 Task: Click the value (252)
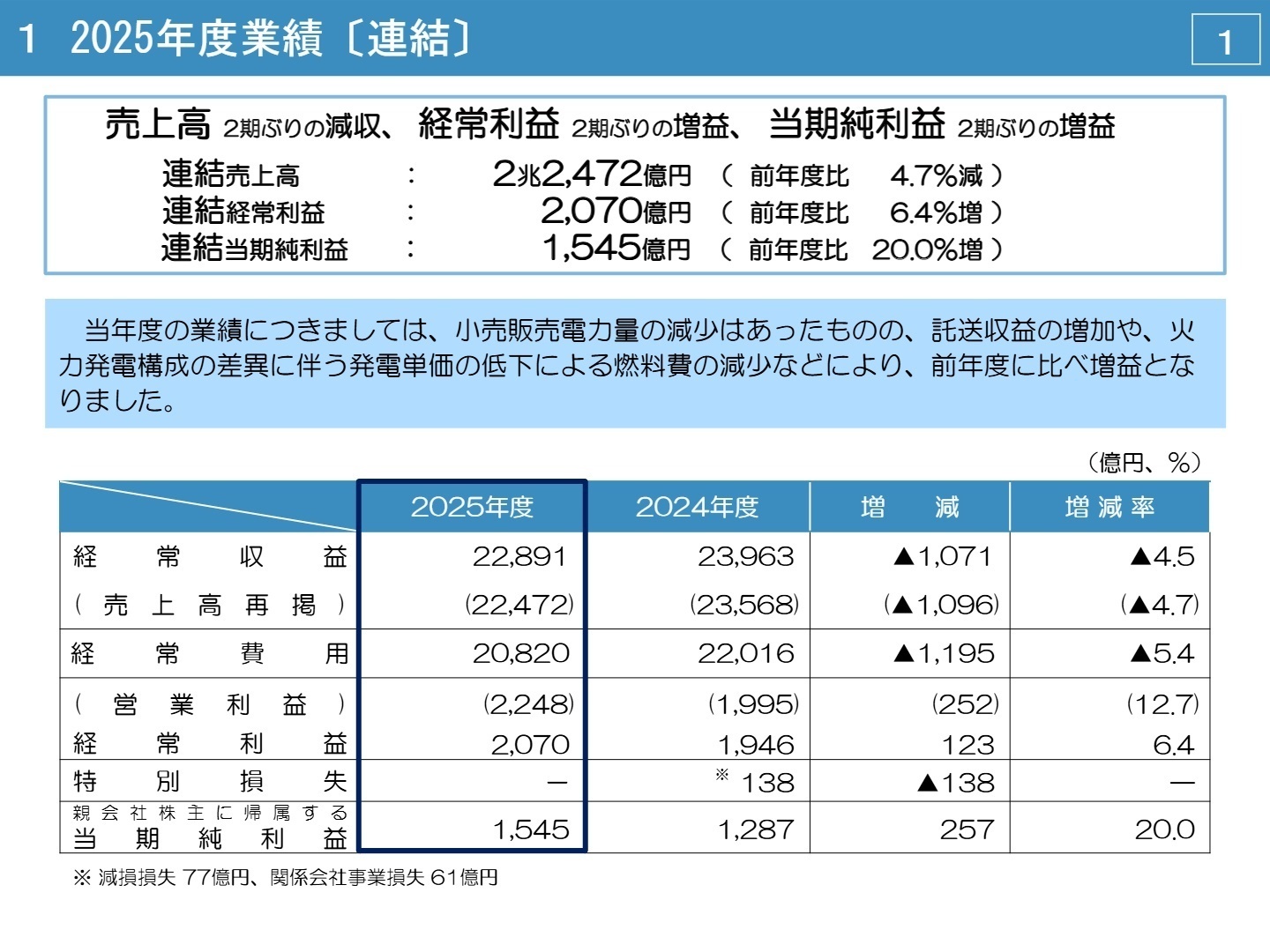[x=966, y=704]
